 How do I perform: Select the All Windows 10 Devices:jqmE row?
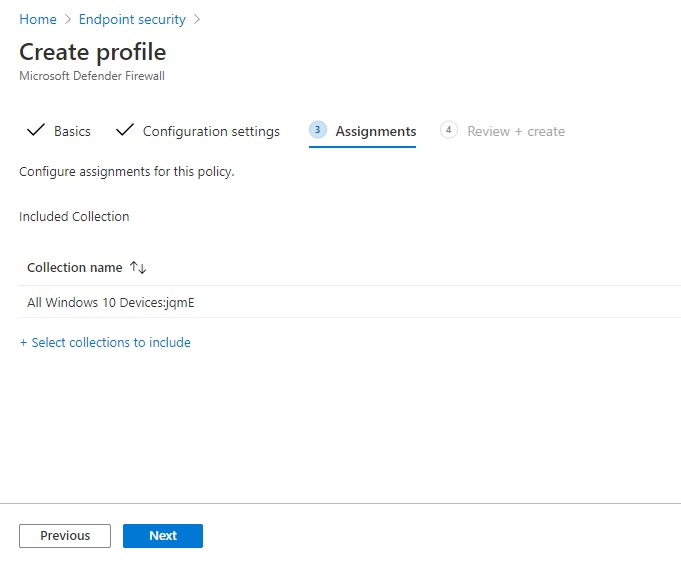click(x=110, y=302)
